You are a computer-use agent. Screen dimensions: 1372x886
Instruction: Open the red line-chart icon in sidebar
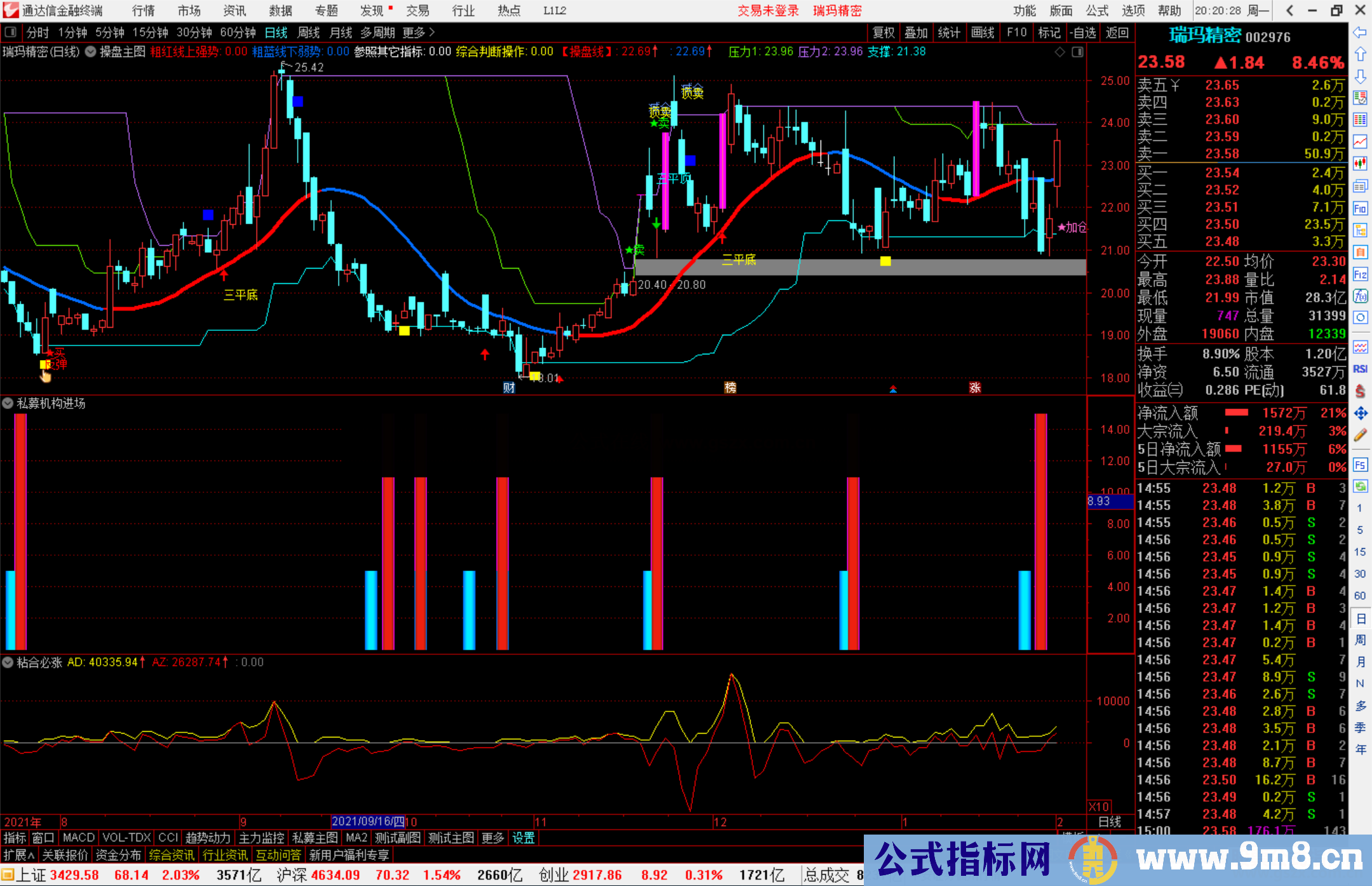tap(1360, 142)
